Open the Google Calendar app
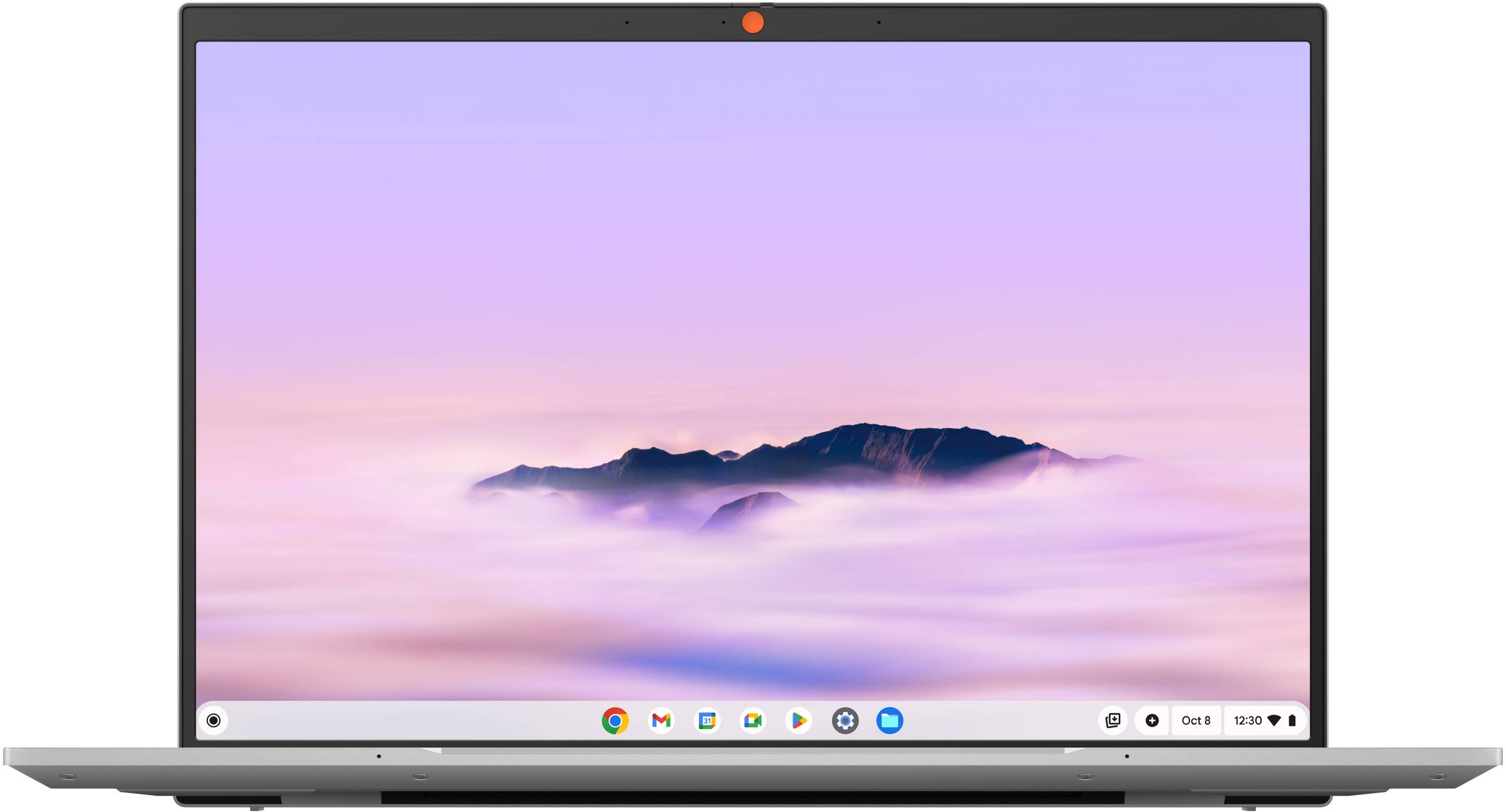This screenshot has width=1506, height=812. pyautogui.click(x=707, y=720)
